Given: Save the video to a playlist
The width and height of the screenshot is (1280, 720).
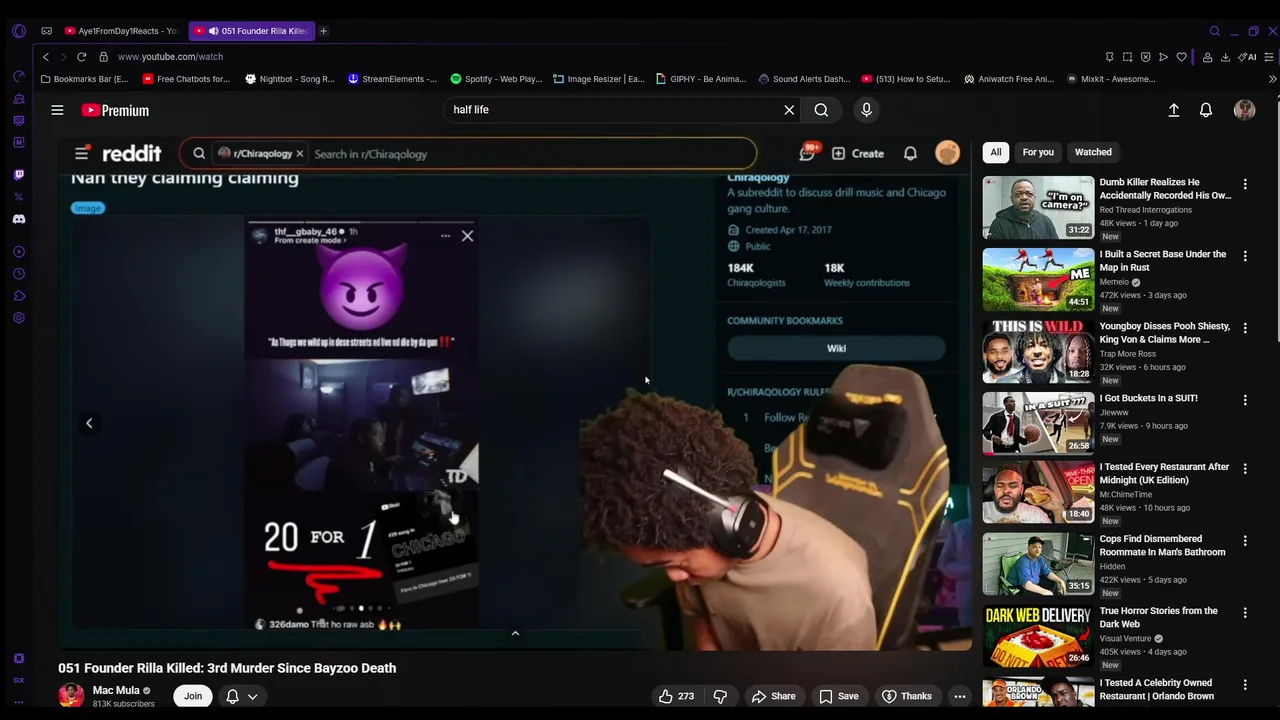Looking at the screenshot, I should point(838,696).
